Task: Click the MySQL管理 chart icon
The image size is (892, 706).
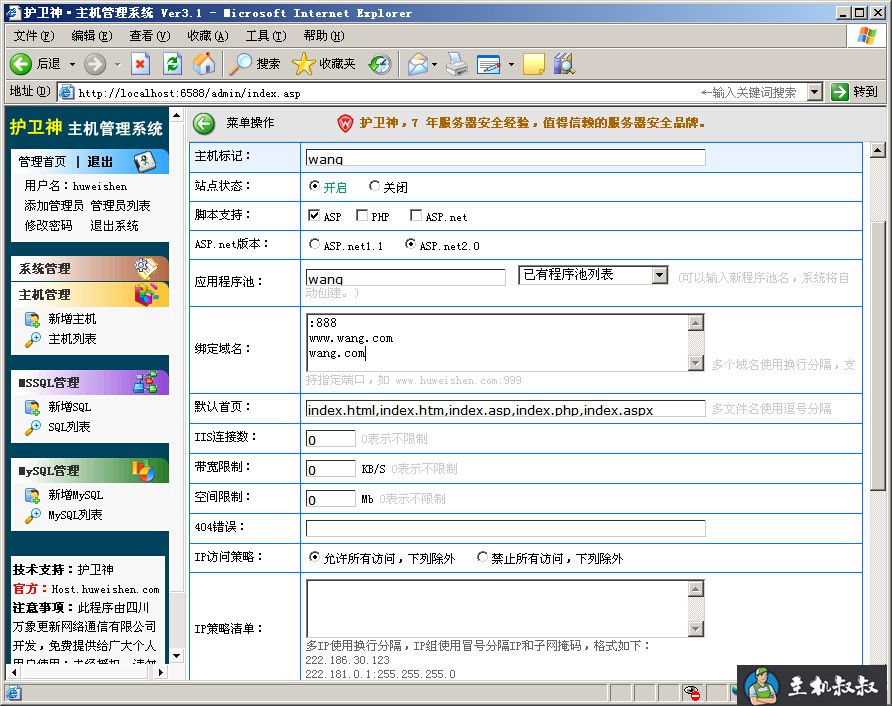Action: pos(143,470)
